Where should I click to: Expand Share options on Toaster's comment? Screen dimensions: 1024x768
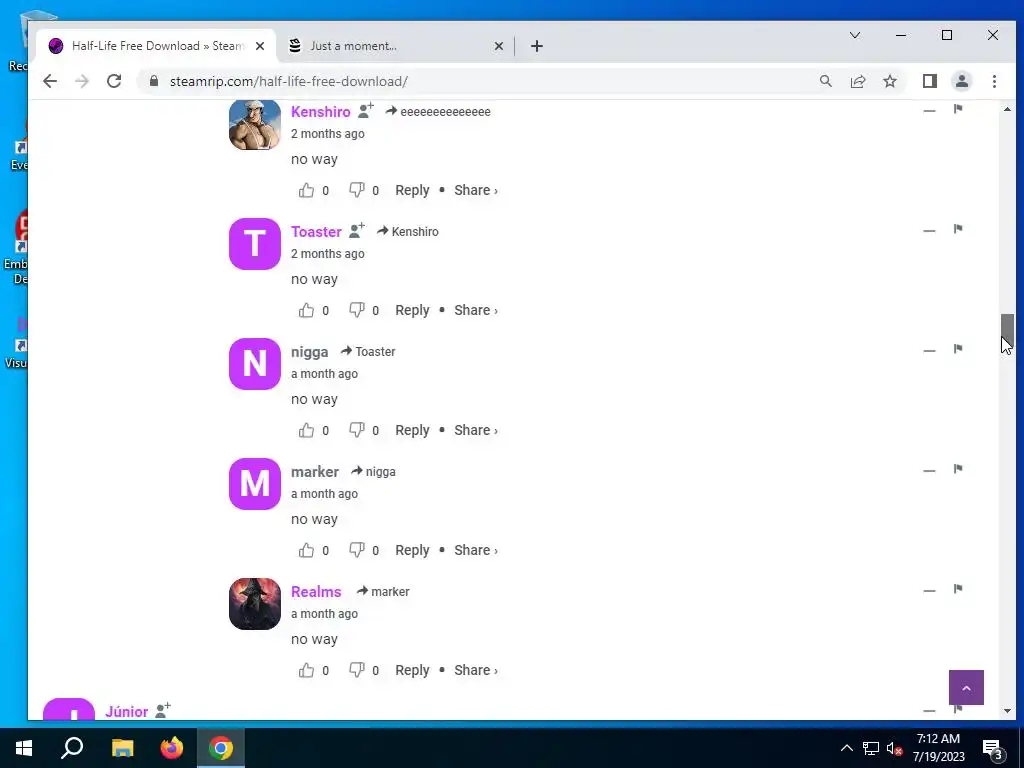point(475,310)
